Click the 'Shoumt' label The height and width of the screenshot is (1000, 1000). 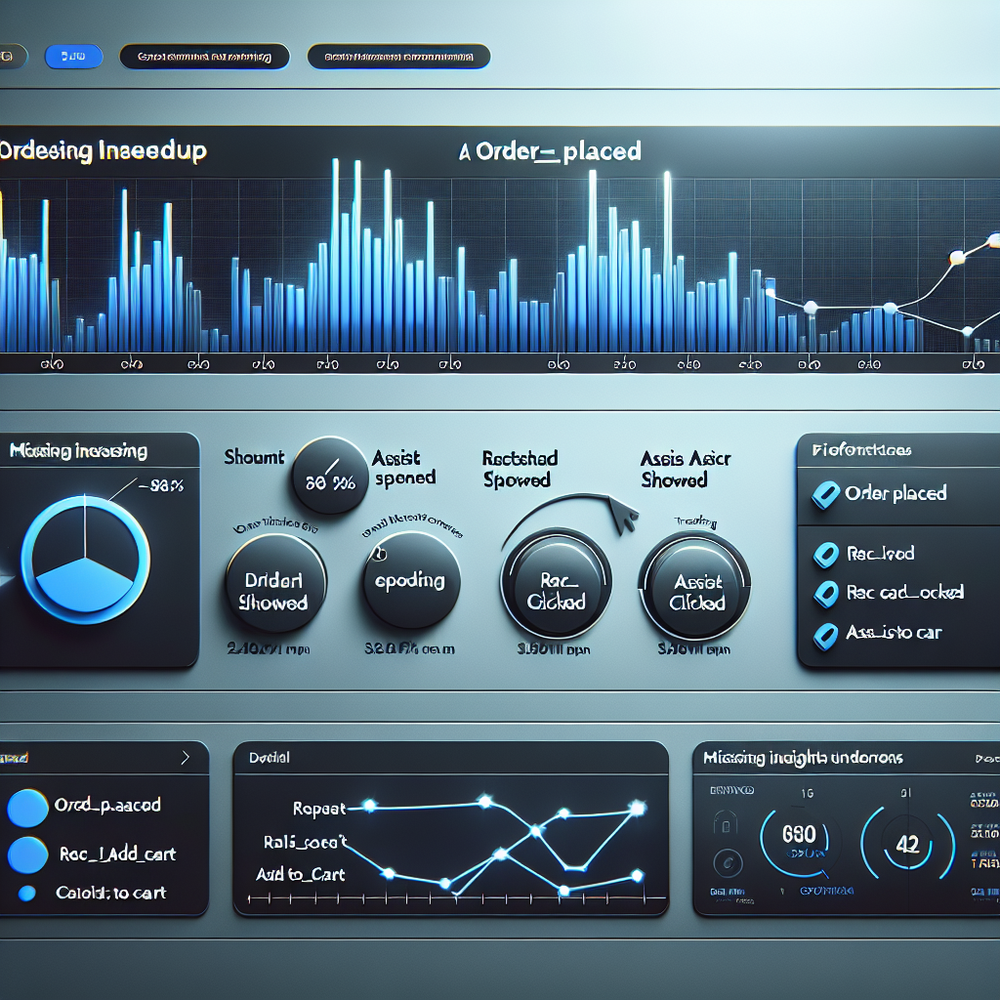click(x=254, y=457)
